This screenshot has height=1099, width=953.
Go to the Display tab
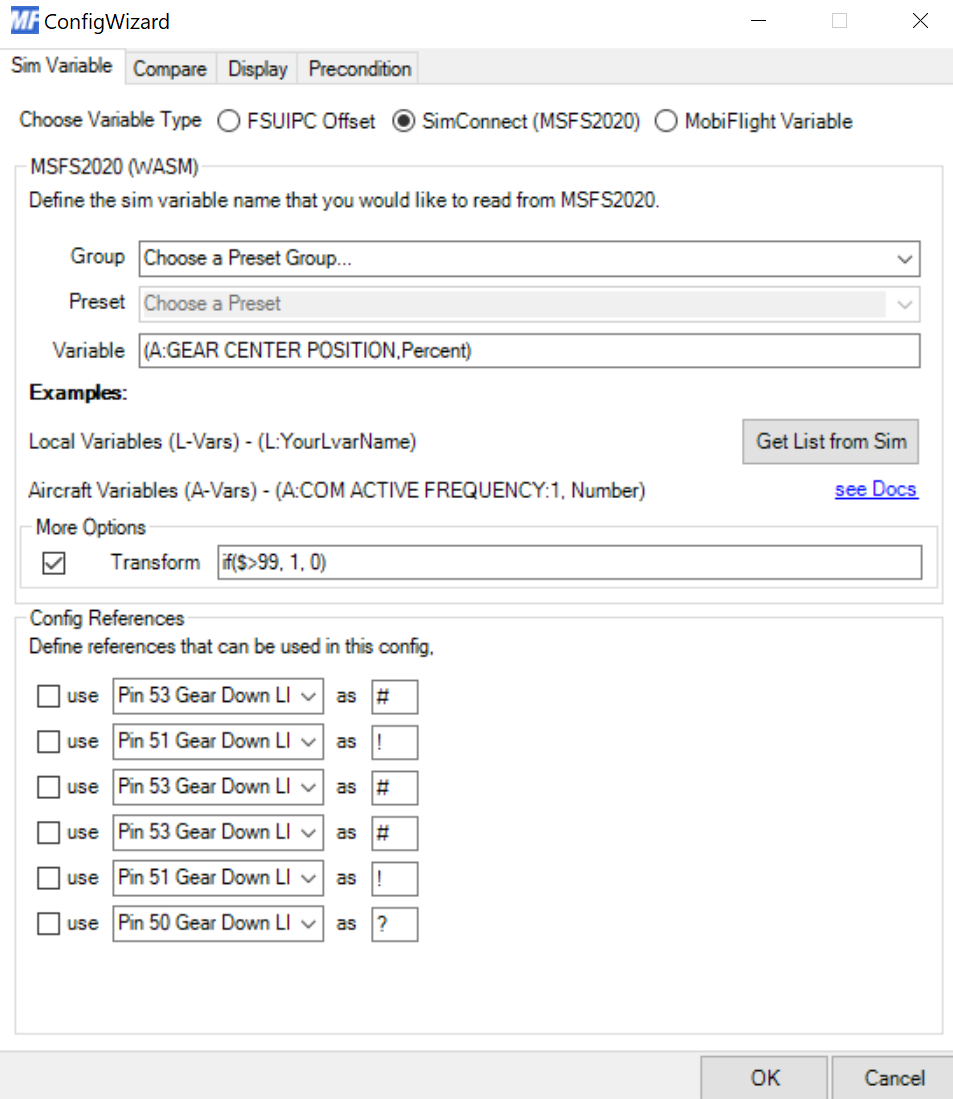(x=258, y=69)
